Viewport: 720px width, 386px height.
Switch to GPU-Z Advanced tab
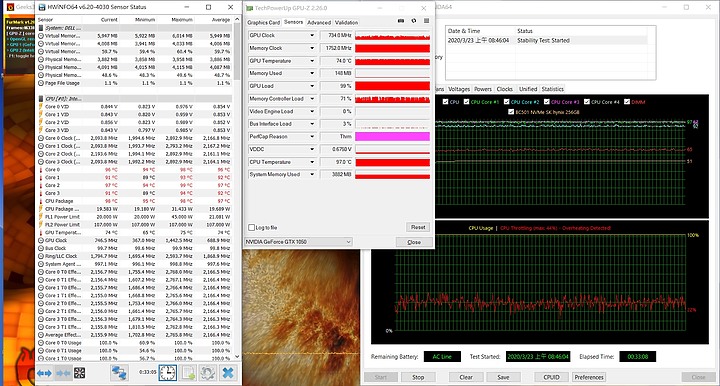point(319,22)
